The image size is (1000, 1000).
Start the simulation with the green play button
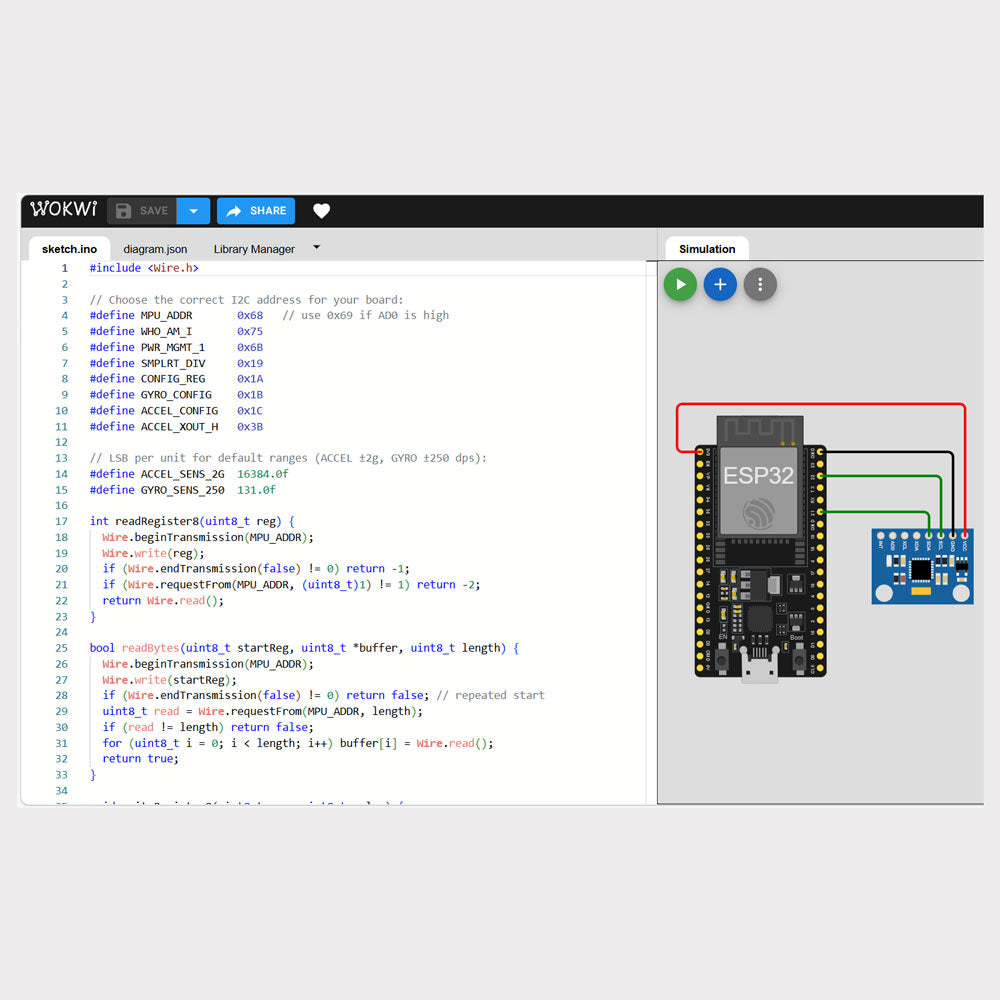pos(680,284)
